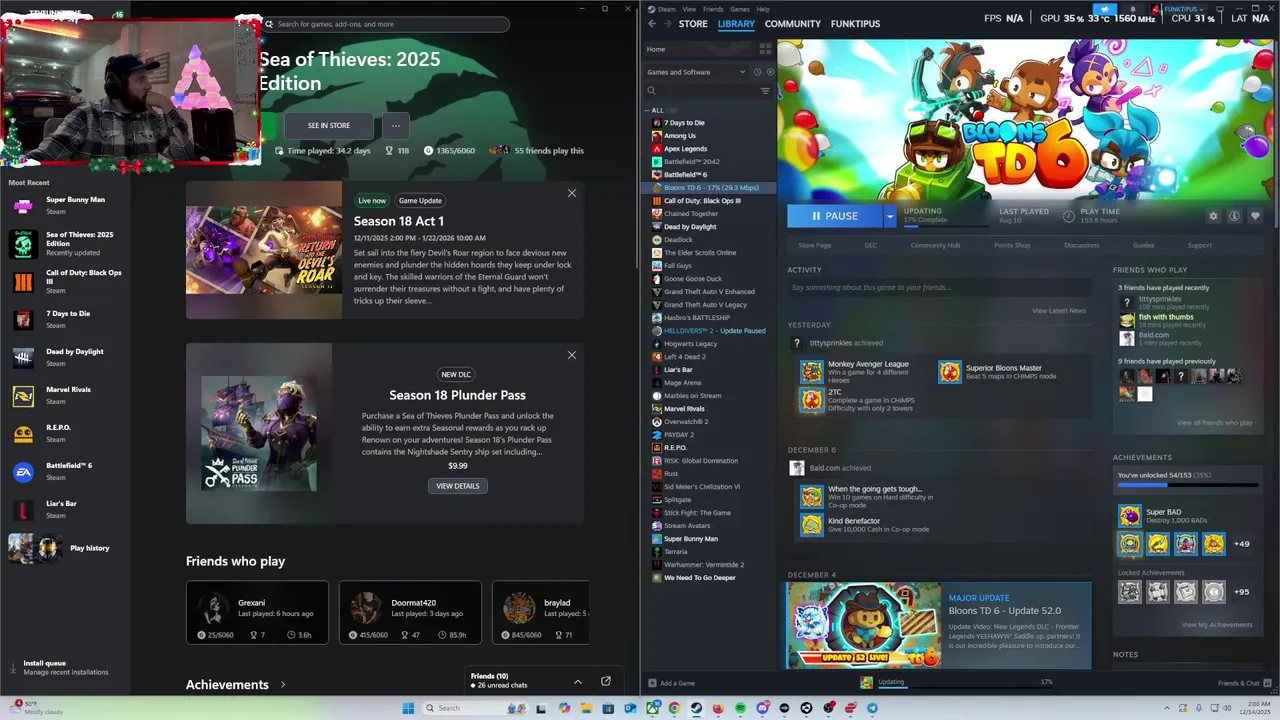This screenshot has height=720, width=1280.
Task: Click the ready-to-play filter icon in Steam
Action: tap(768, 72)
